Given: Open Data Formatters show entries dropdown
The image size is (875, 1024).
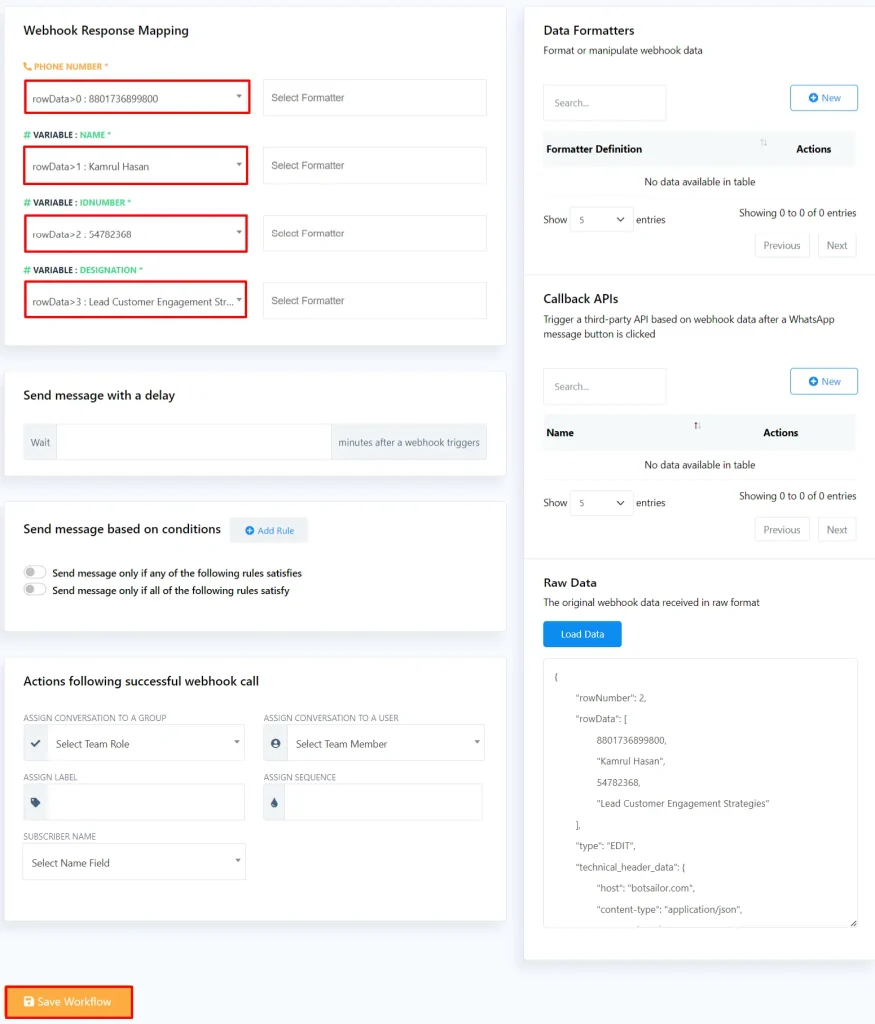Looking at the screenshot, I should point(601,219).
